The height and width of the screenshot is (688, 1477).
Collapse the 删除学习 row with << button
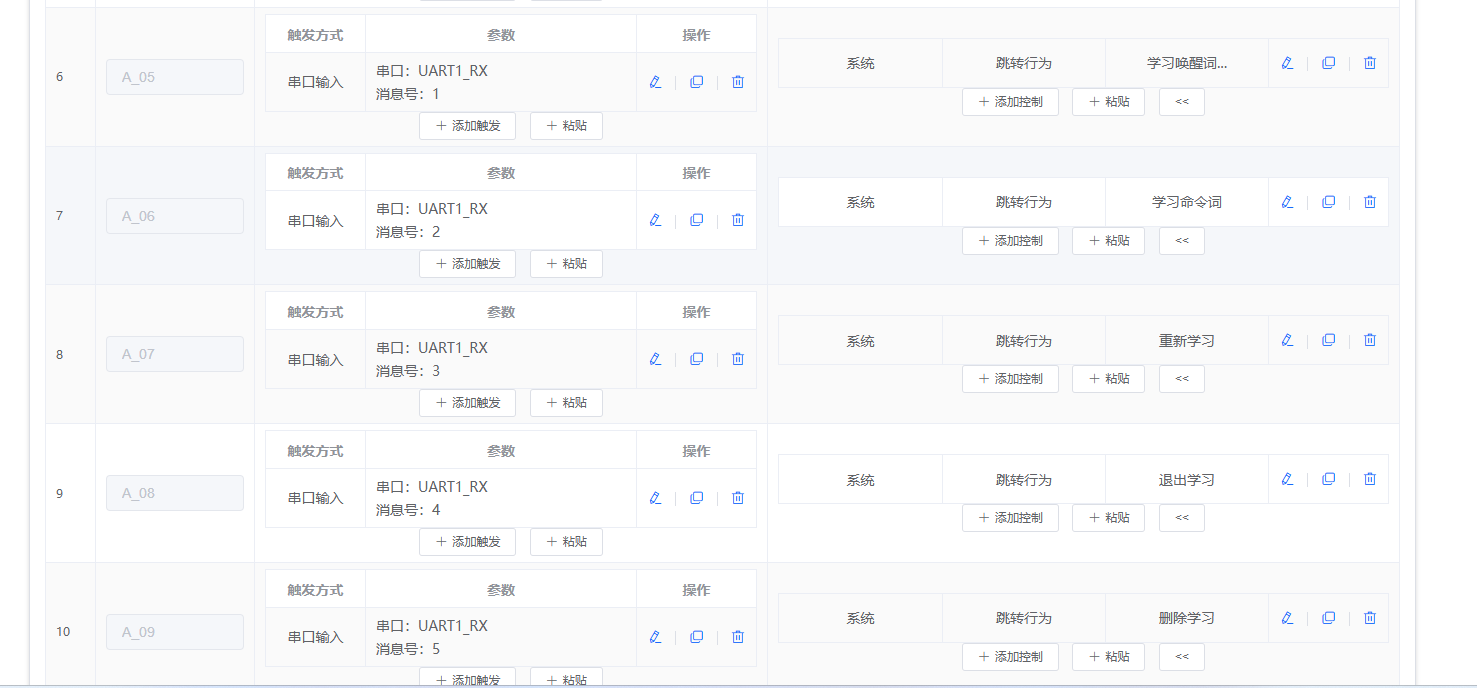1181,656
